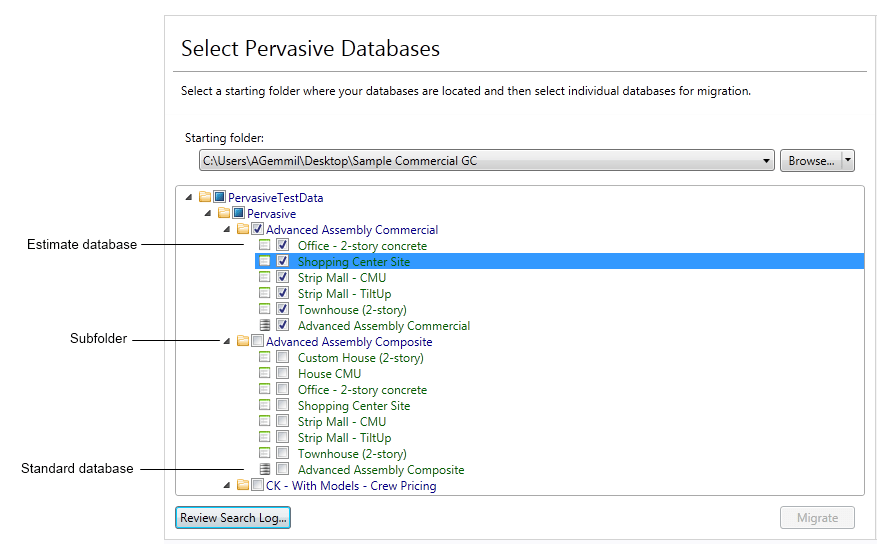Viewport: 883px width, 550px height.
Task: Check the Advanced Assembly Composite folder checkbox
Action: [257, 341]
